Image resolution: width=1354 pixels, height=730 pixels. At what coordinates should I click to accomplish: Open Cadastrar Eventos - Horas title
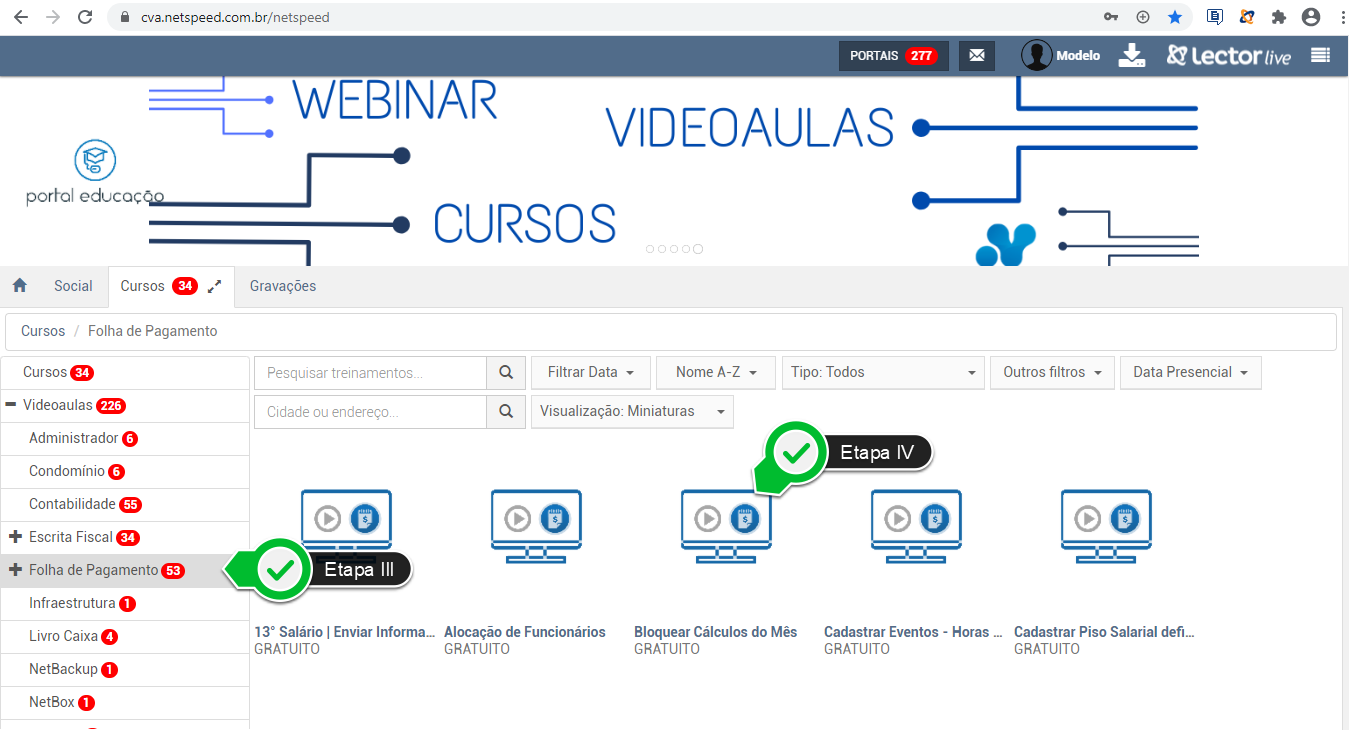[x=913, y=632]
